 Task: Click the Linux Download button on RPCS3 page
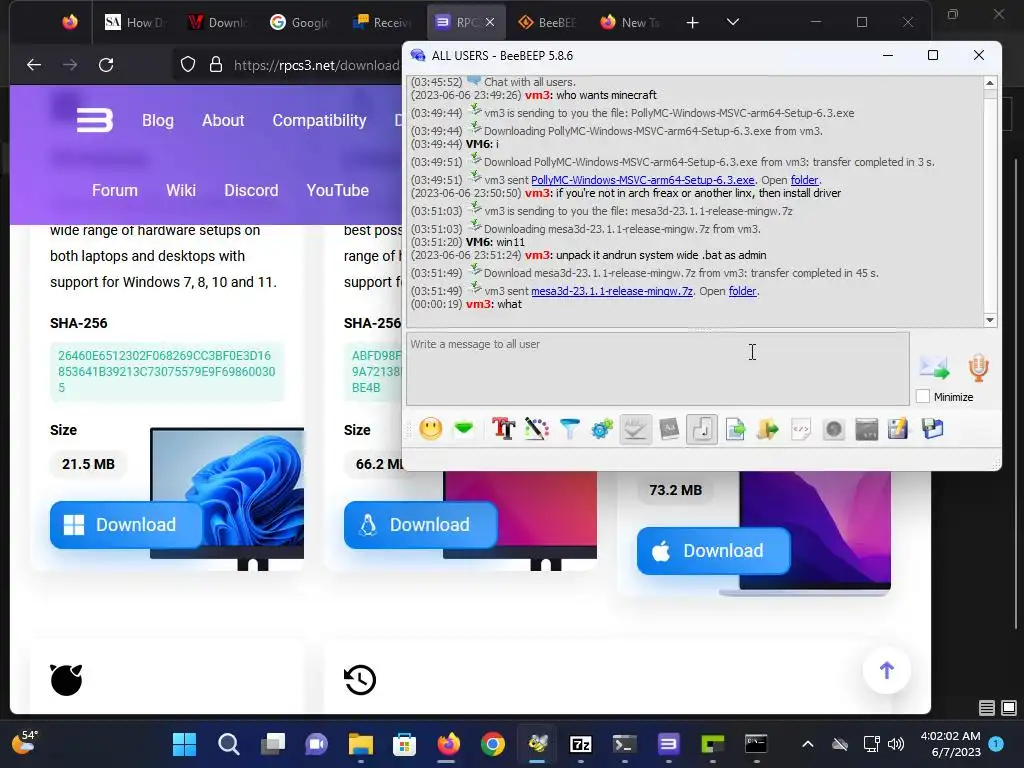420,524
